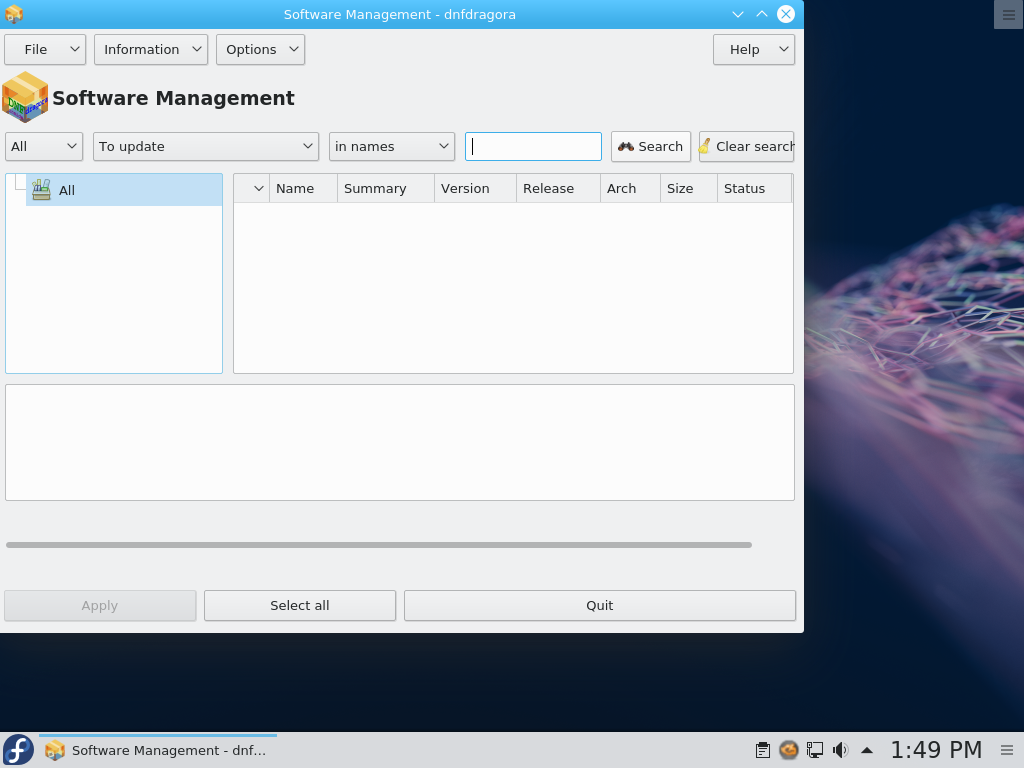Click the package description text area
Screen dimensions: 1024x768
(400, 443)
